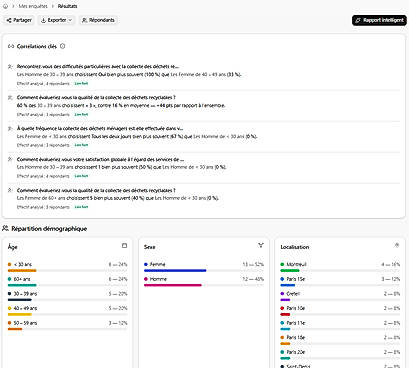Click the icon beside 'À quelle fréquence la collecte'

pyautogui.click(x=10, y=128)
